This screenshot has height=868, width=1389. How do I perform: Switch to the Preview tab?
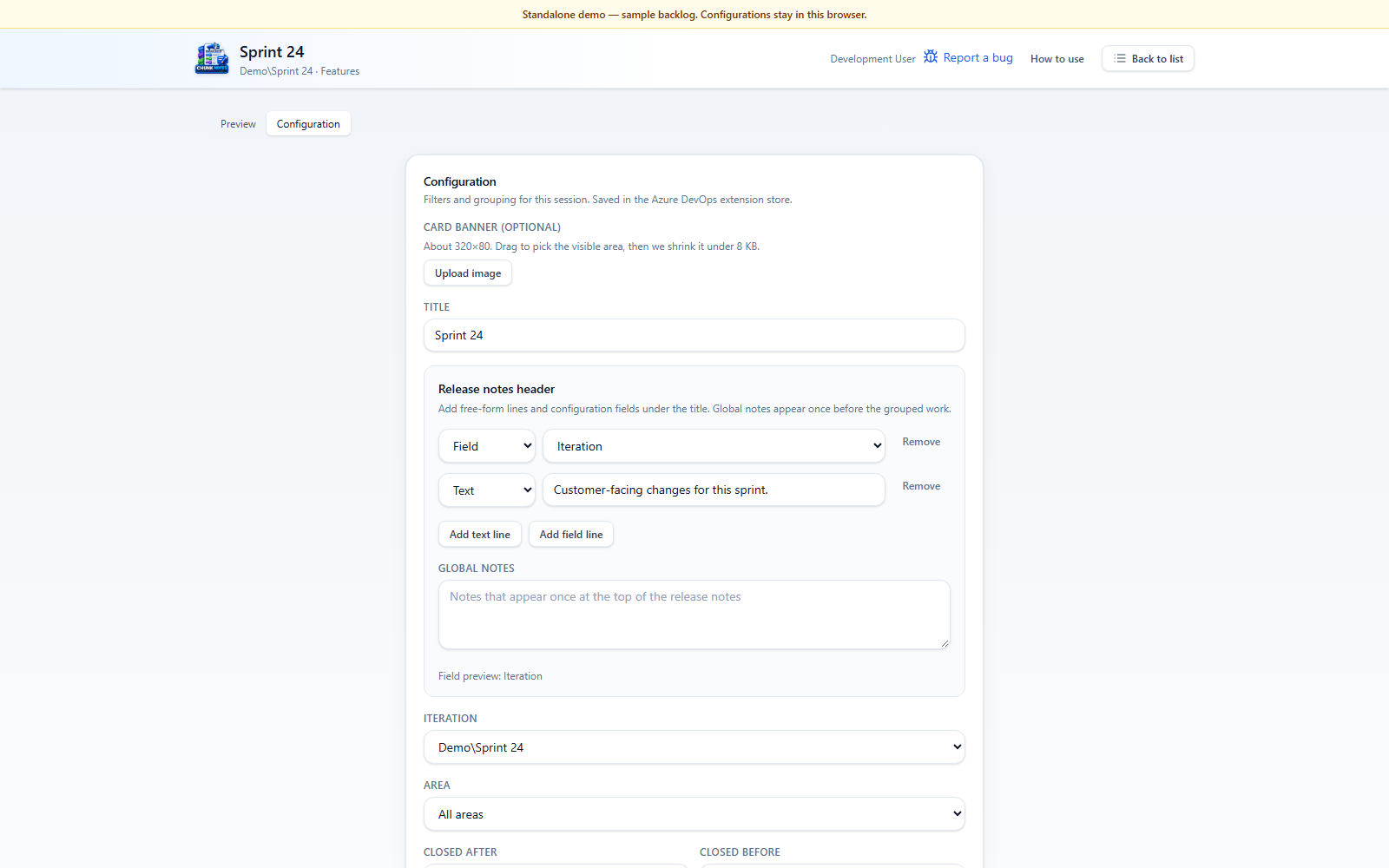tap(238, 124)
